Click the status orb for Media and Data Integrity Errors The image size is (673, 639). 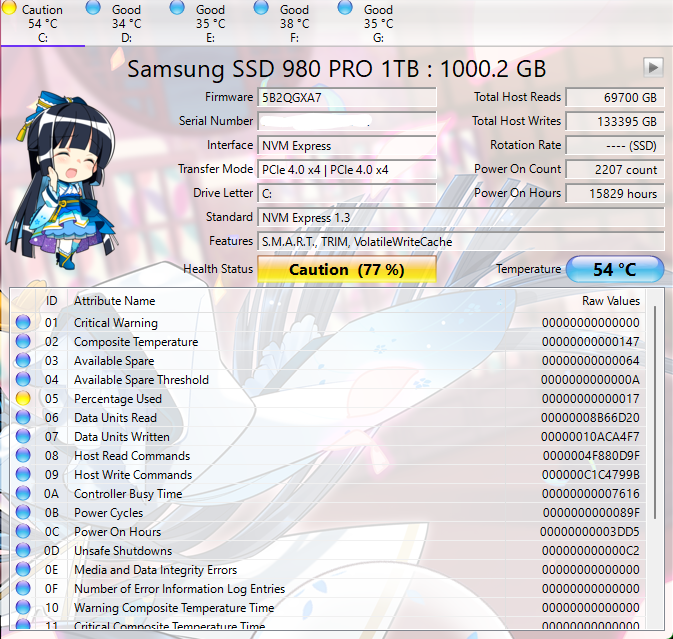pos(23,569)
